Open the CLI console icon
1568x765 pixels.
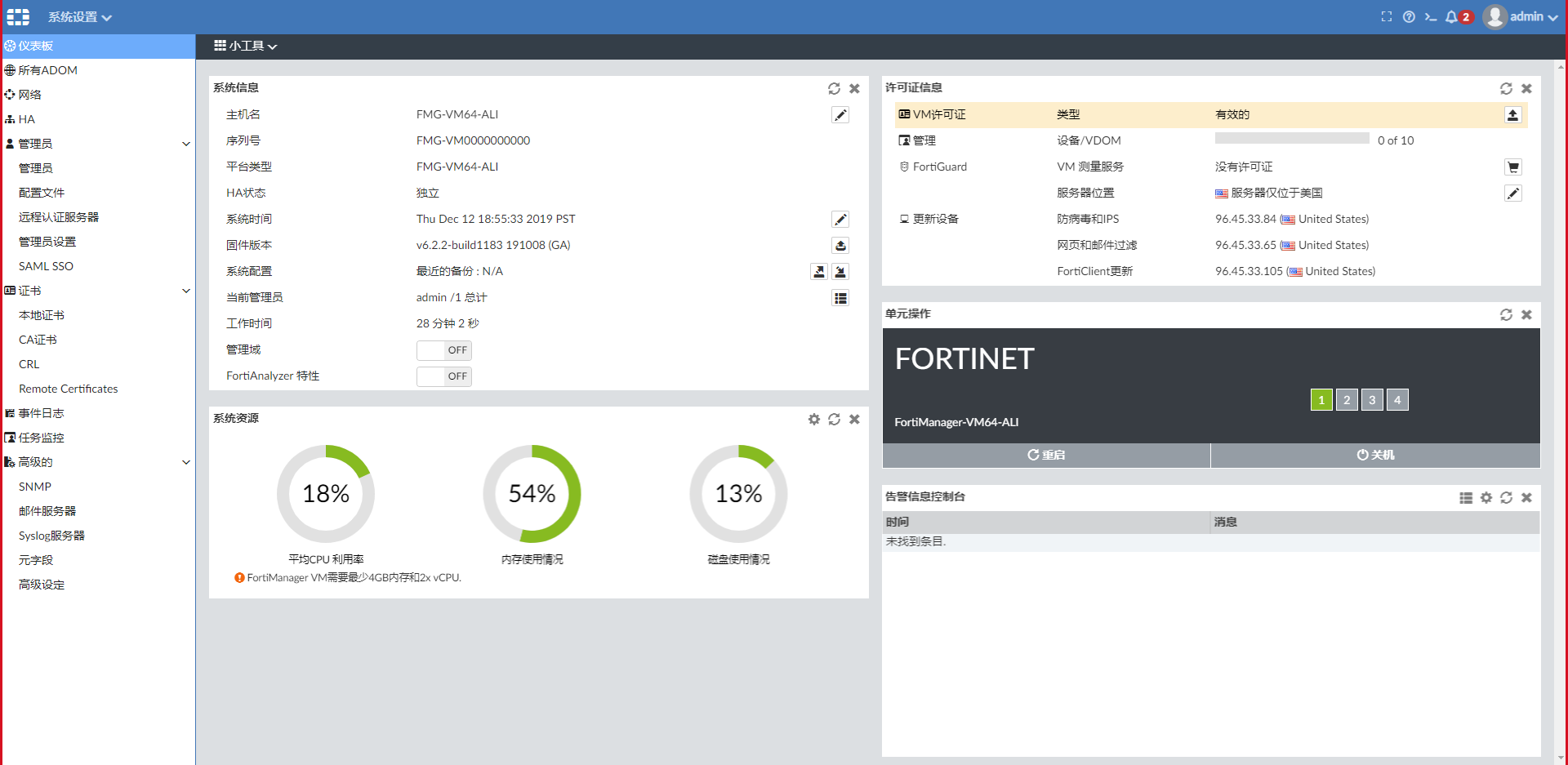pos(1431,16)
